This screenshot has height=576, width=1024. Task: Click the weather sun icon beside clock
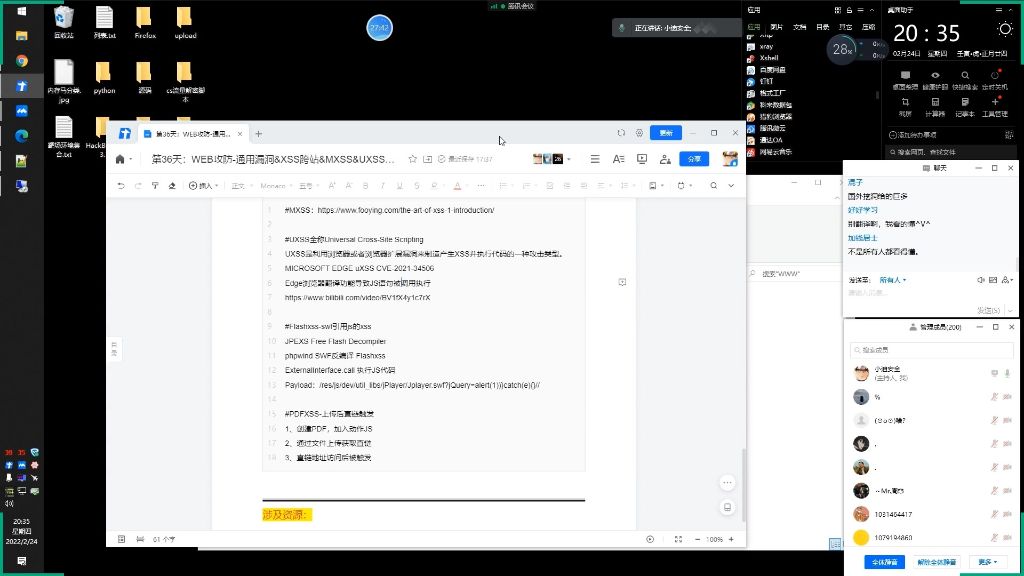point(1005,29)
